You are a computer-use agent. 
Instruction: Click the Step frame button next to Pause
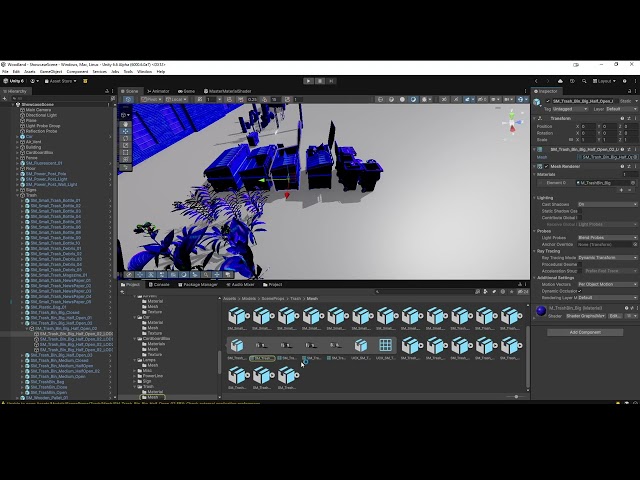click(x=331, y=81)
